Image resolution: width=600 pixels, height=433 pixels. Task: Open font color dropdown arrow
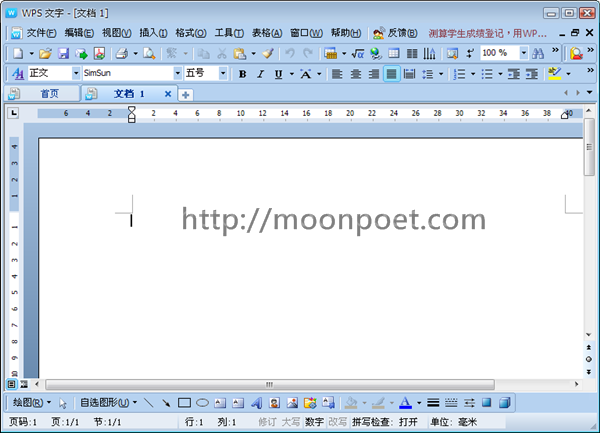tap(419, 403)
